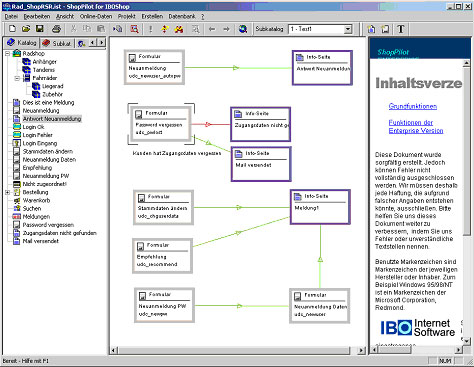Open the Grundfunktionen link

(x=413, y=106)
